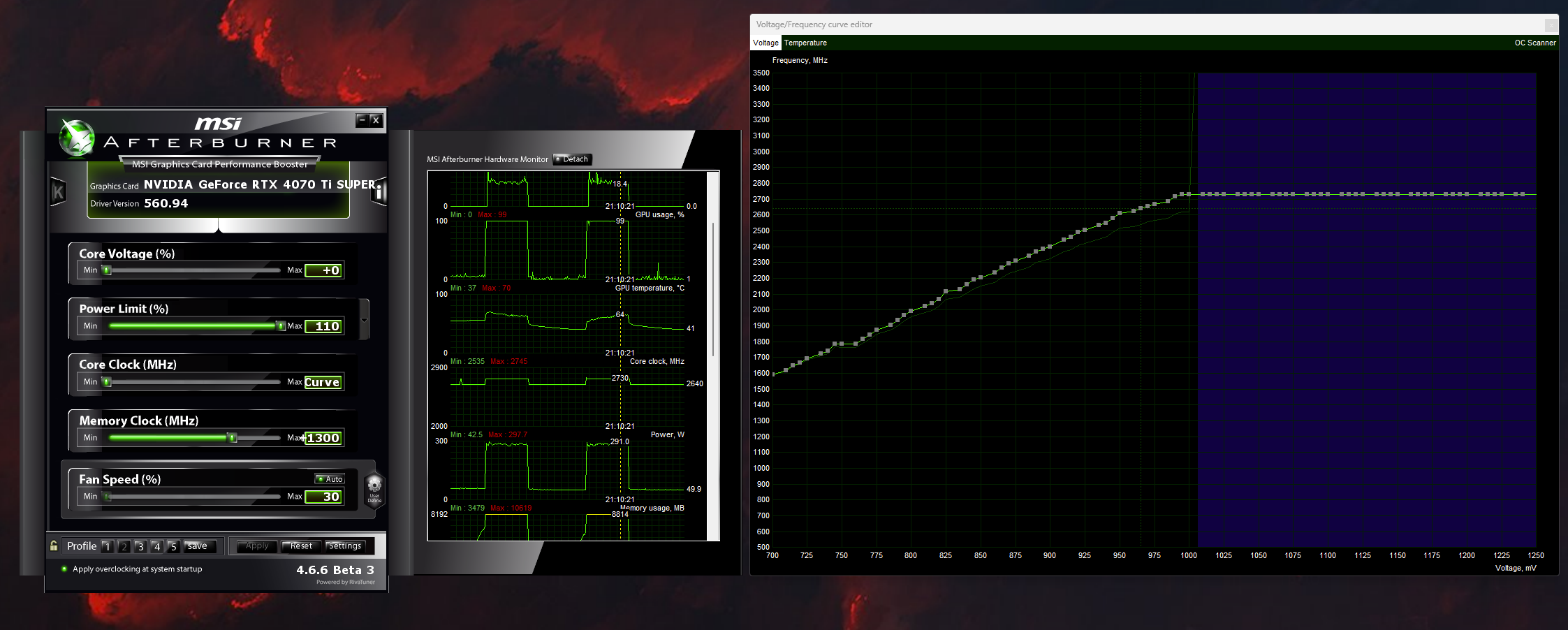Collapse the graphics card info panel notch

pyautogui.click(x=219, y=225)
